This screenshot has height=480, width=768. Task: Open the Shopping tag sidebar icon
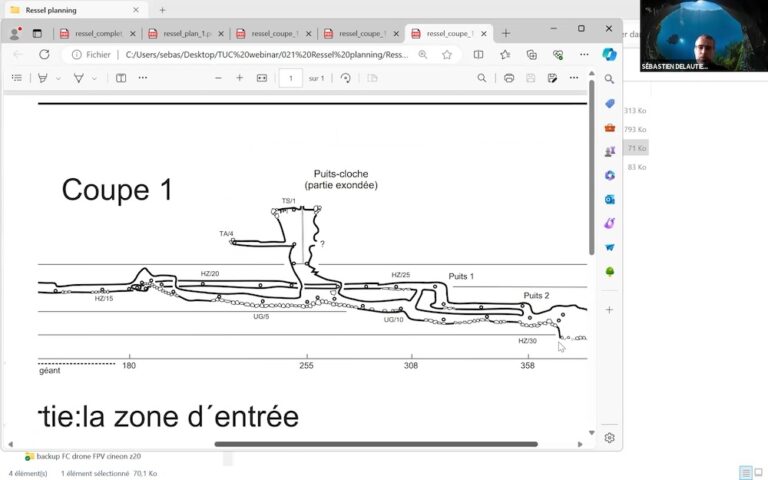point(609,103)
